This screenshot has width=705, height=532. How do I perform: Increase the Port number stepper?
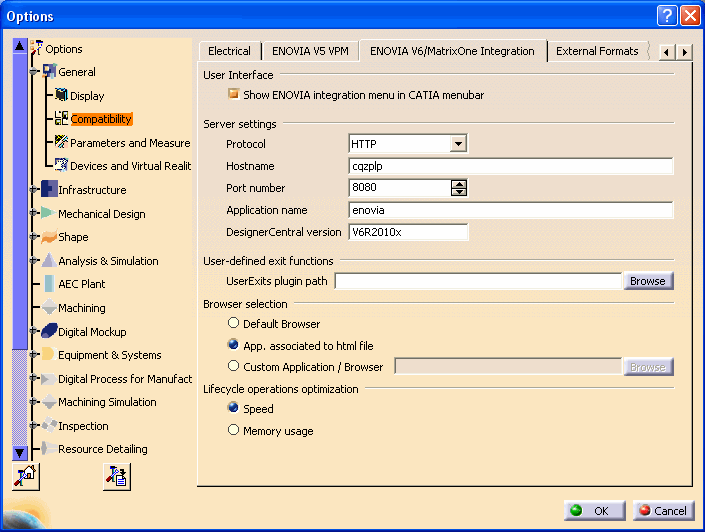459,183
